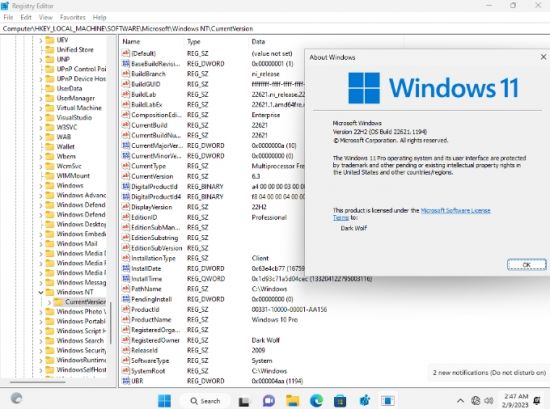Screen dimensions: 550x409
Task: Expand the UEV tree node
Action: coord(41,40)
